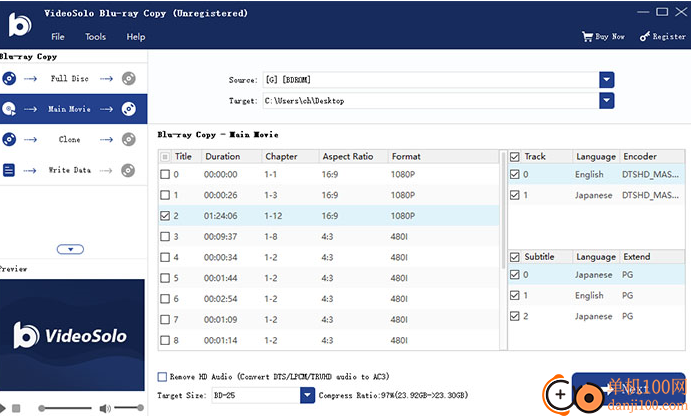The width and height of the screenshot is (691, 416).
Task: Click the Buy Now shopping cart icon
Action: pyautogui.click(x=587, y=37)
